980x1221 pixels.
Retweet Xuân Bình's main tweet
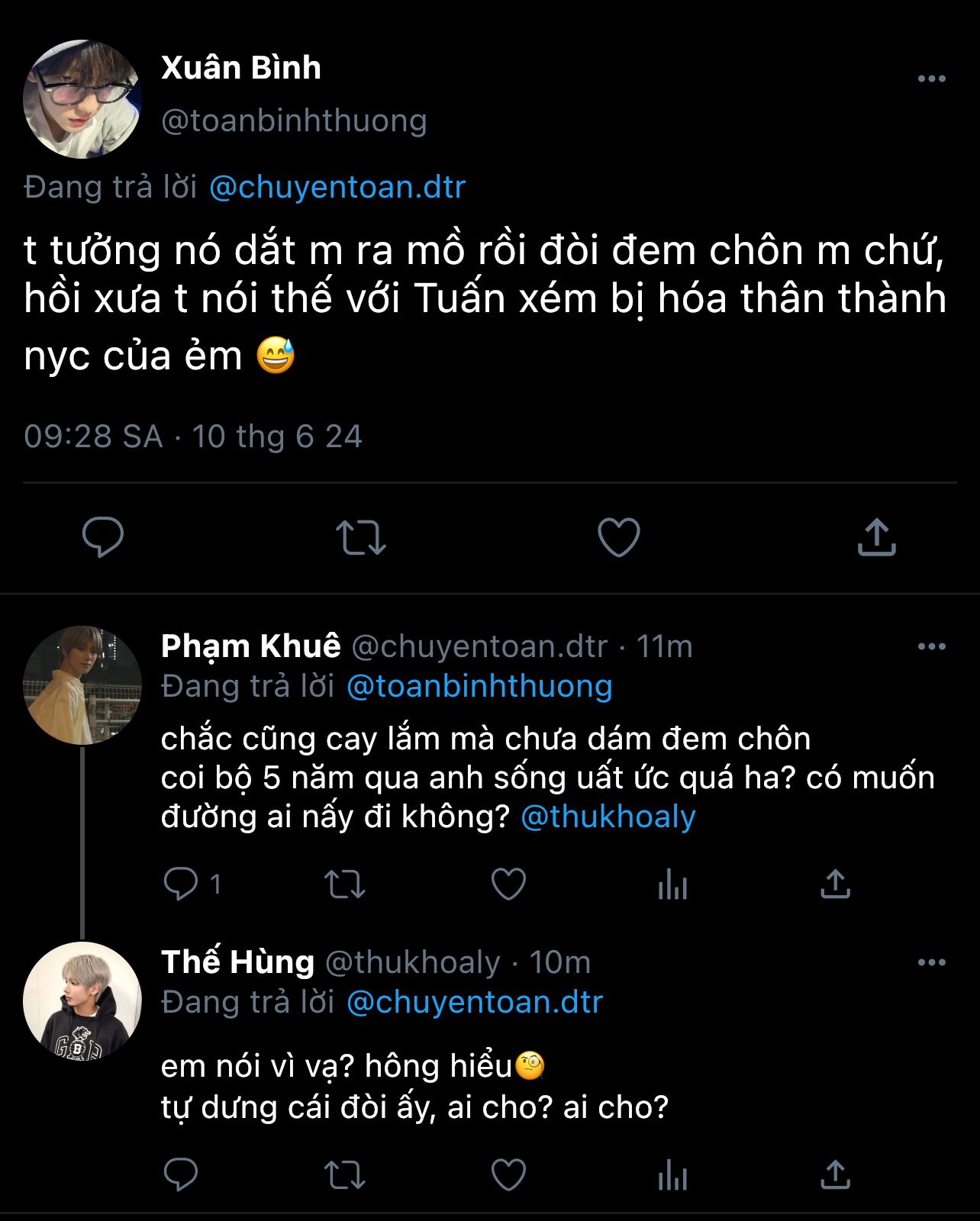(361, 537)
